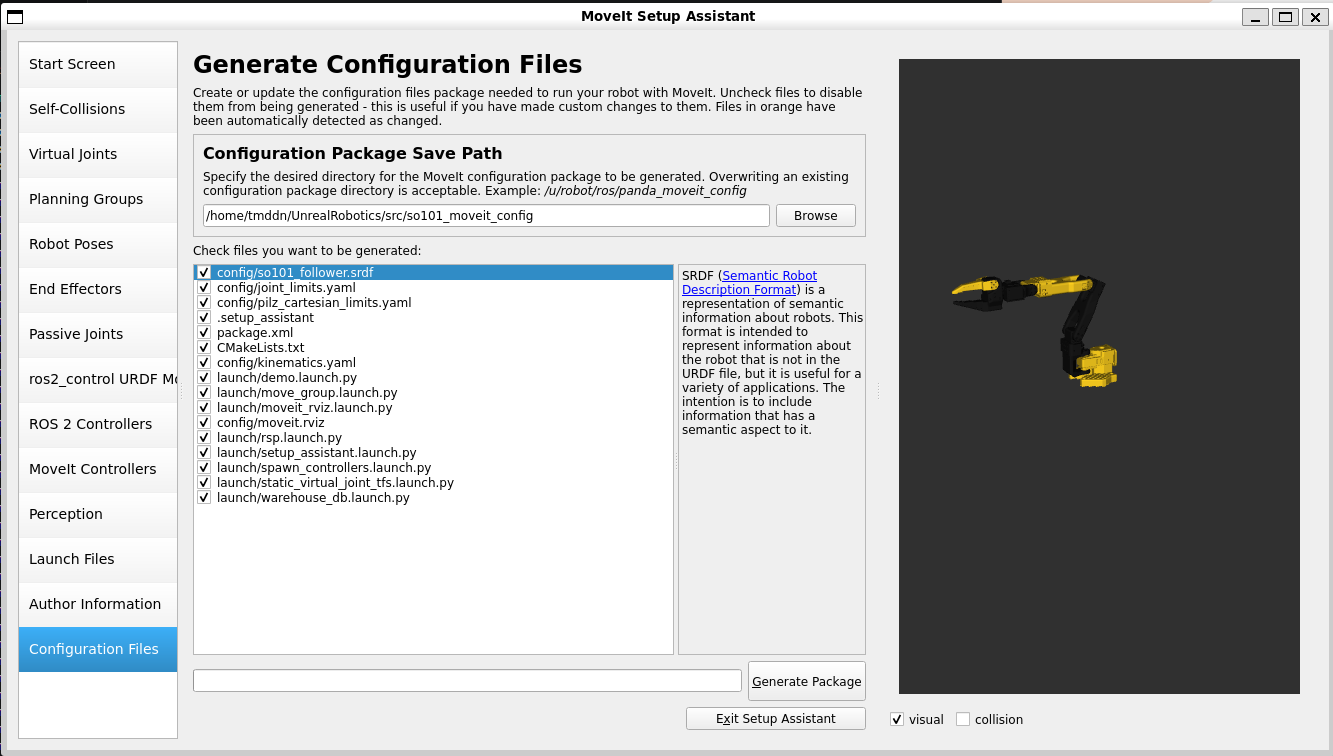The image size is (1333, 756).
Task: Minimize the MoveIt Setup Assistant window
Action: coord(1256,17)
